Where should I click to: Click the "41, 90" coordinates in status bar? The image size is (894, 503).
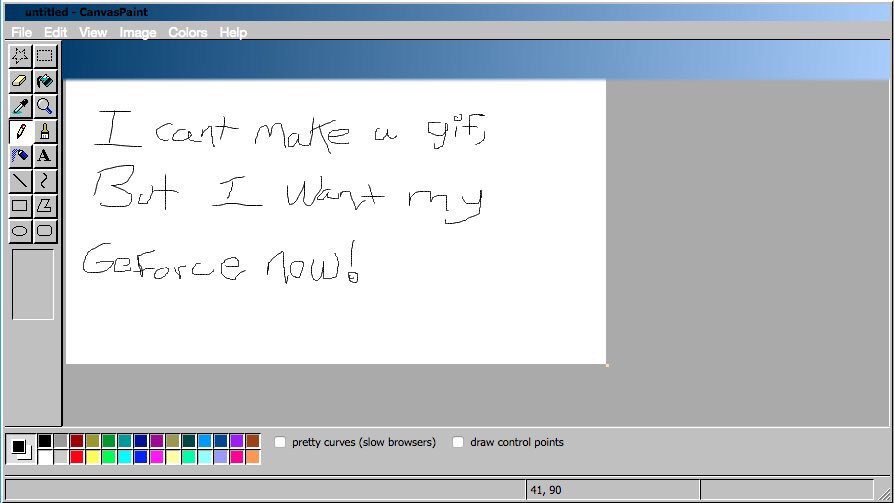click(546, 490)
